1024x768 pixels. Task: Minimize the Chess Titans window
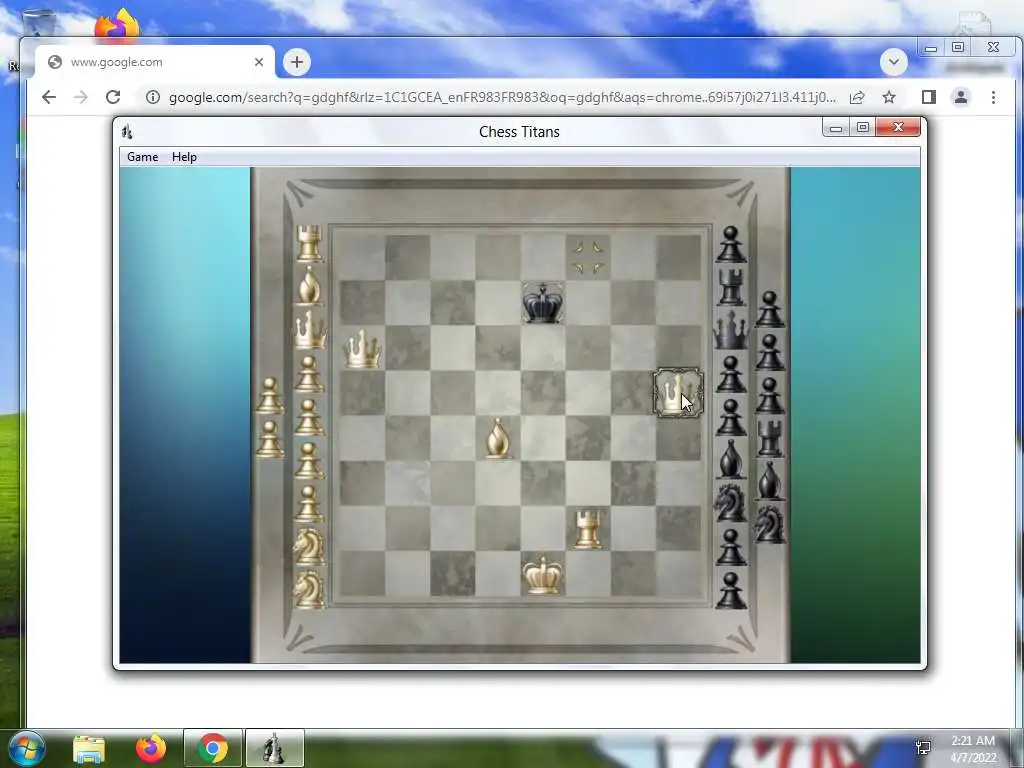pos(836,127)
